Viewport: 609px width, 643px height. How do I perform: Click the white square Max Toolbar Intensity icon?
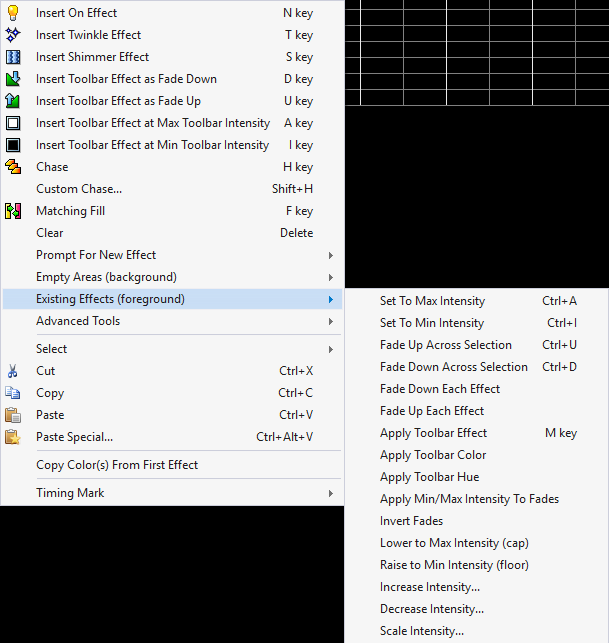13,123
